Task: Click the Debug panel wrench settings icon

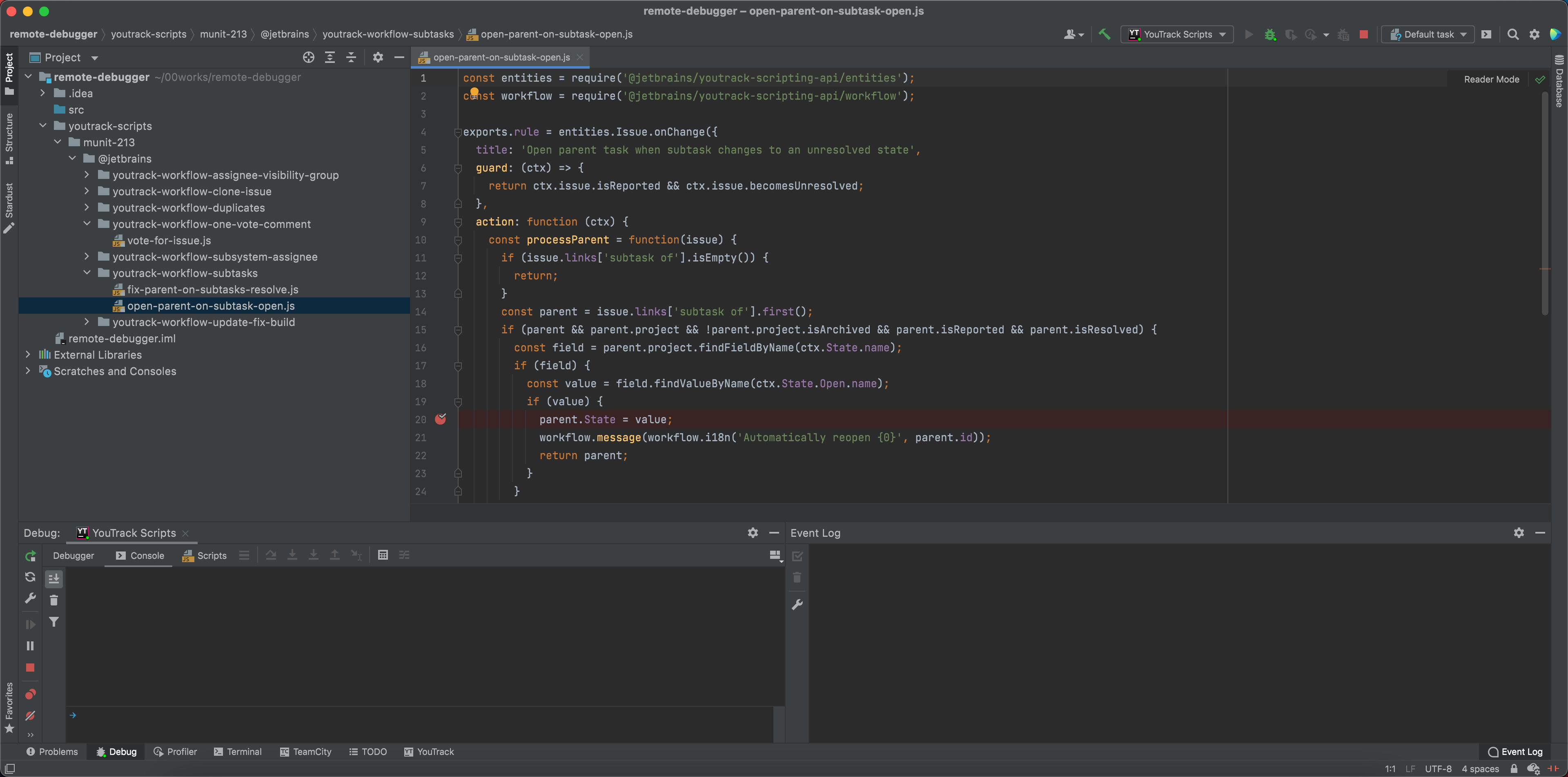Action: (x=30, y=598)
